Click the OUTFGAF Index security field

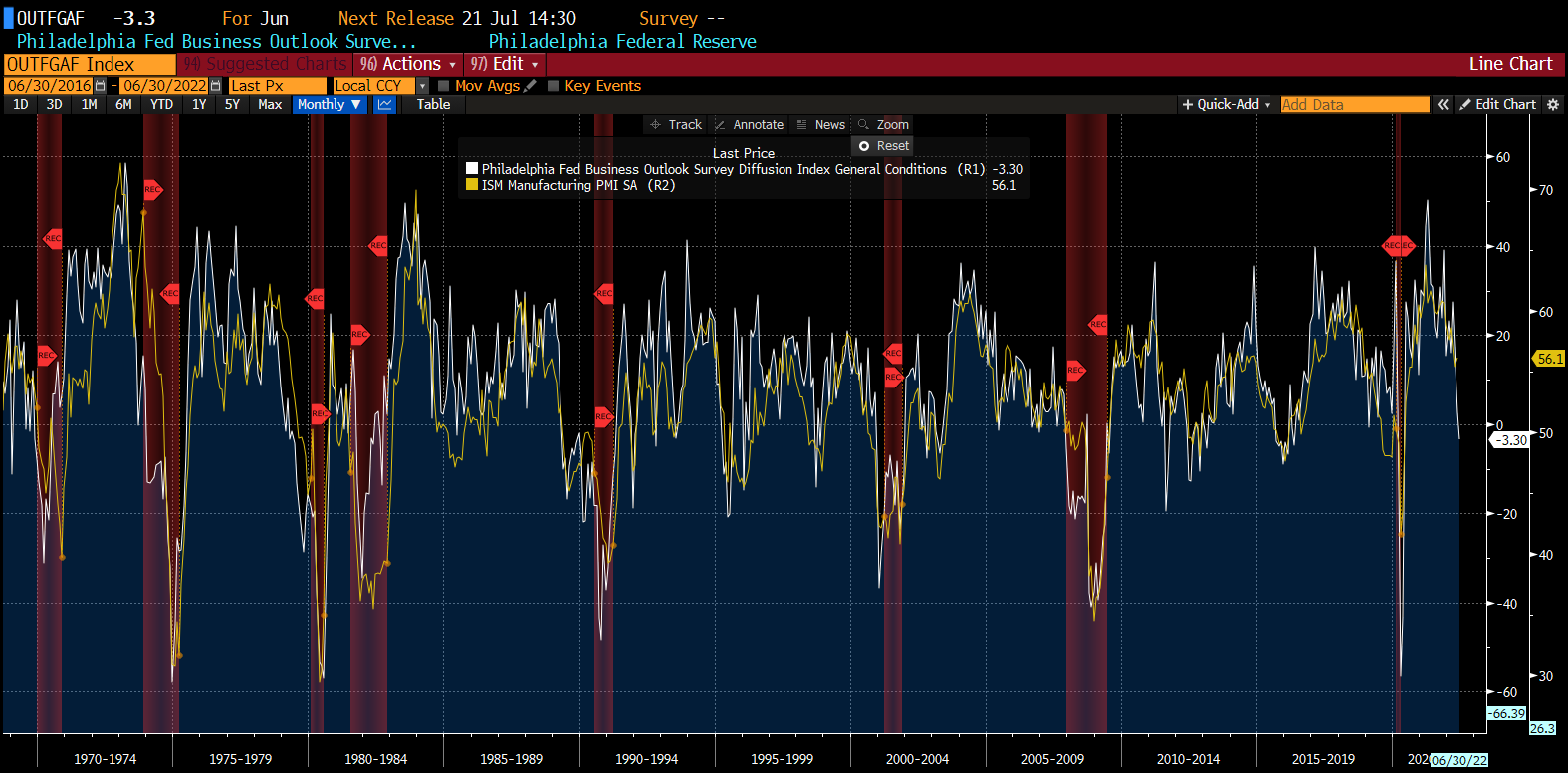(90, 64)
